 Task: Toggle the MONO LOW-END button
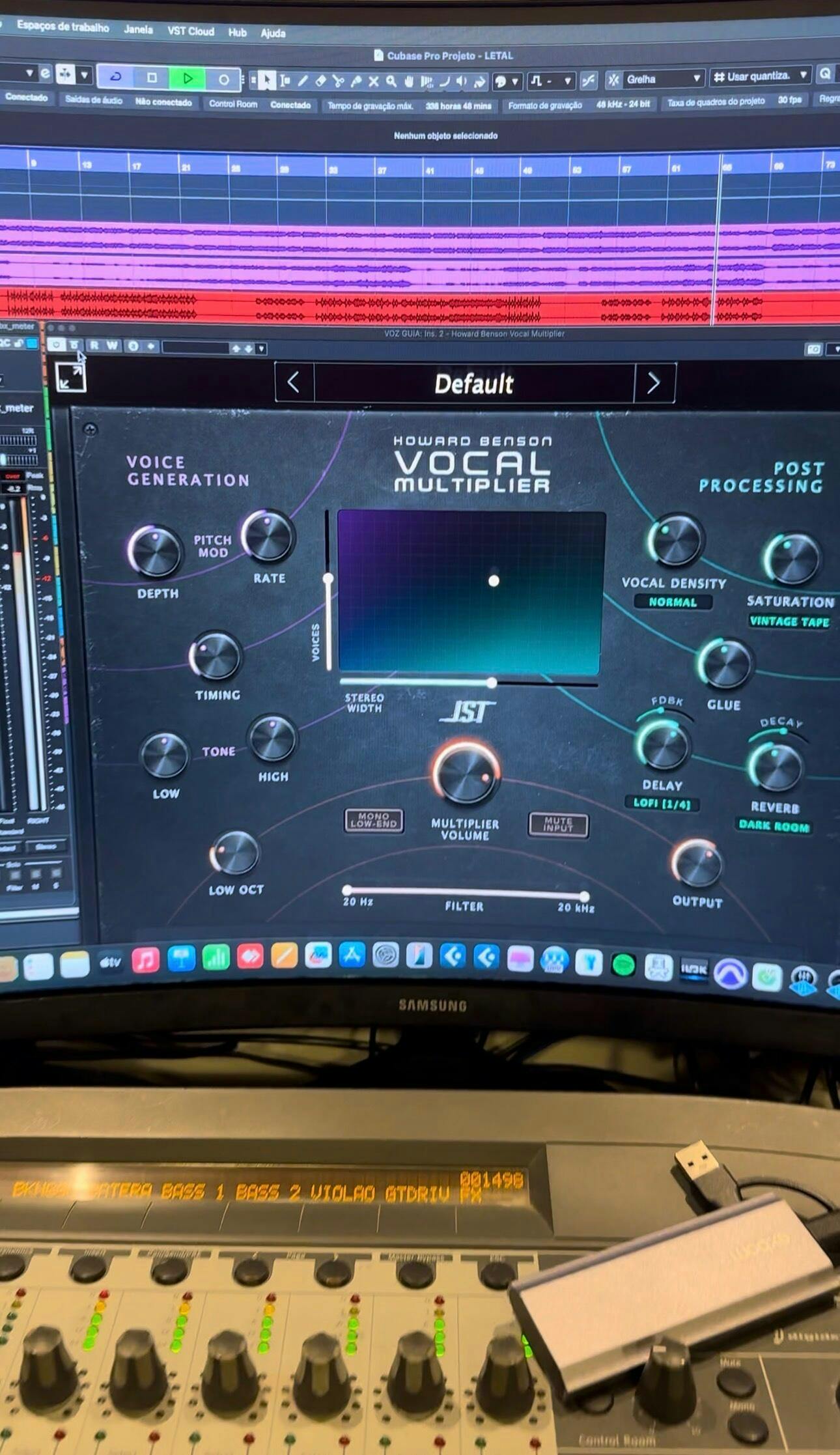(374, 821)
